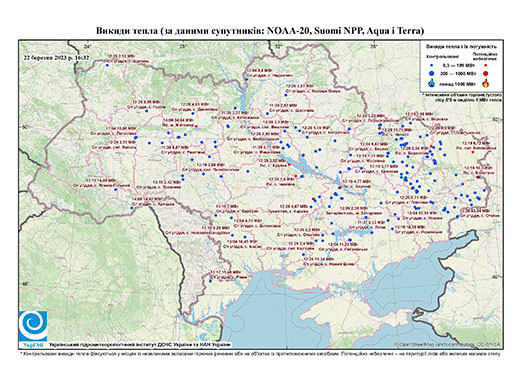Click the small red dot in legend
Screen dimensions: 520x368
tap(486, 66)
